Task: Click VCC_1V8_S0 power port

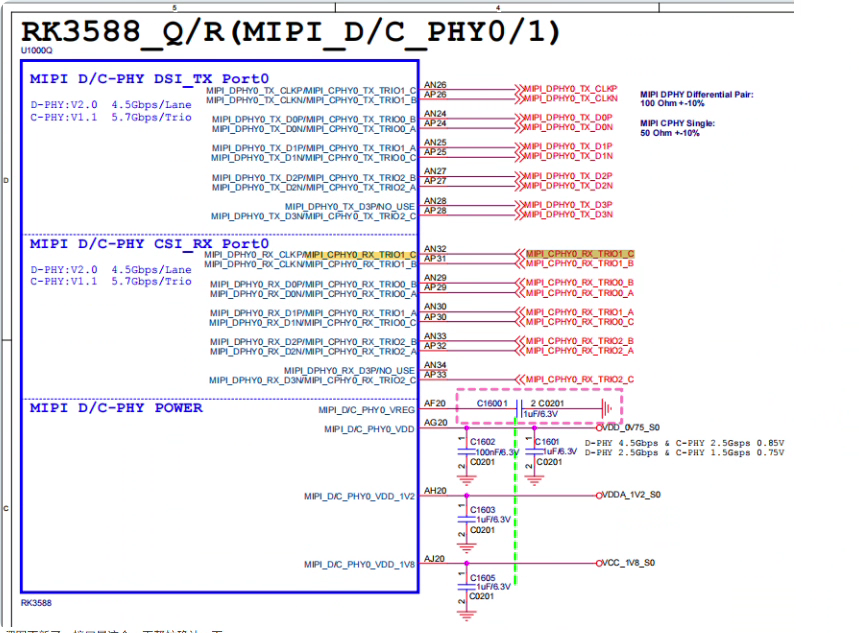Action: [x=626, y=563]
